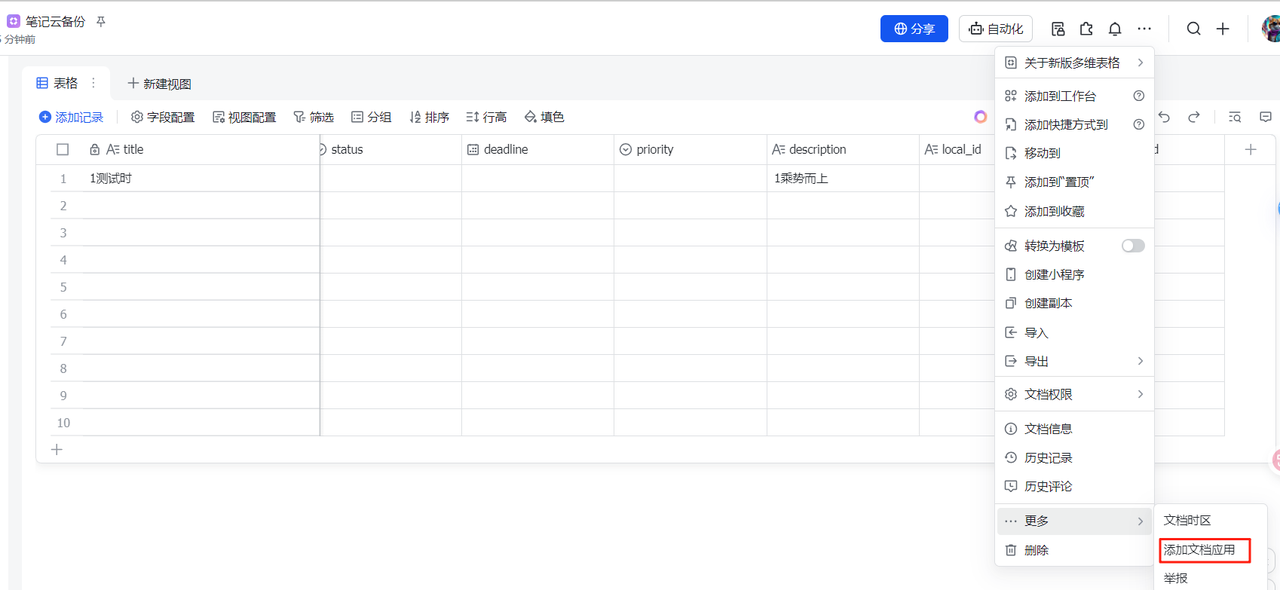The image size is (1280, 590).
Task: Click the 笔记云备份 document title
Action: click(55, 21)
